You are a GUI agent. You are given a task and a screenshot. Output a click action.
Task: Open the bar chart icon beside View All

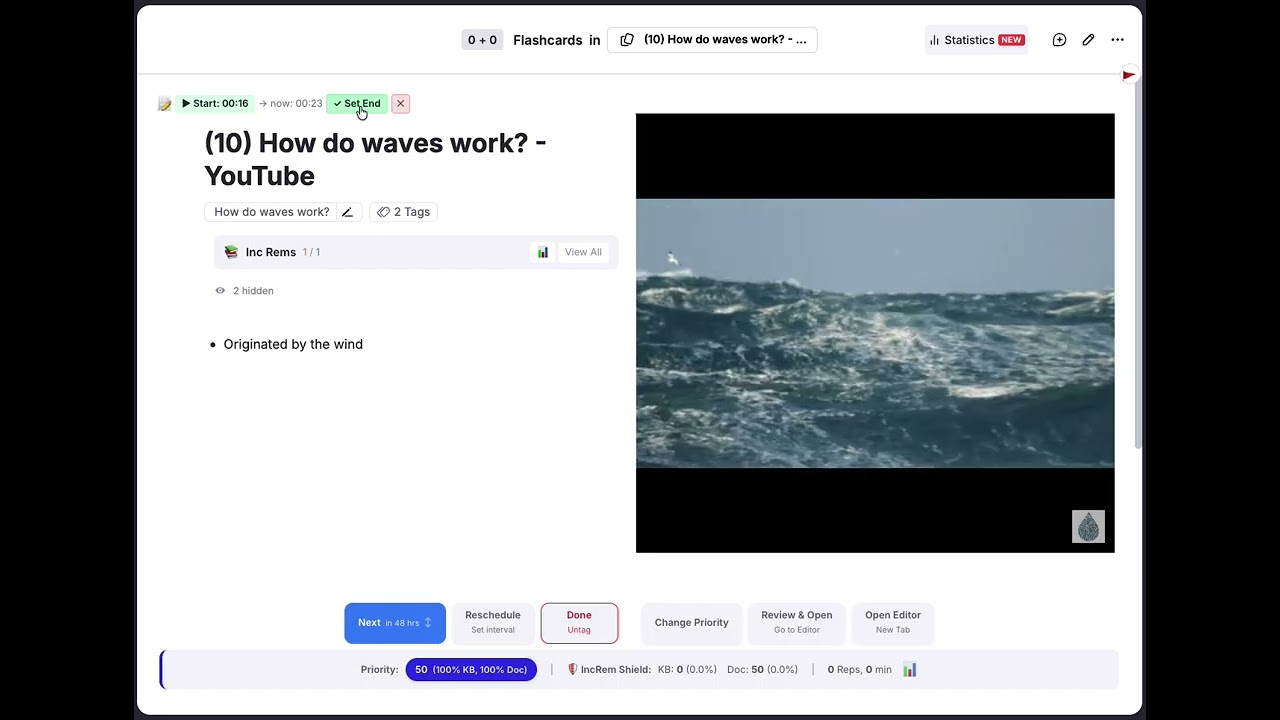pyautogui.click(x=543, y=252)
